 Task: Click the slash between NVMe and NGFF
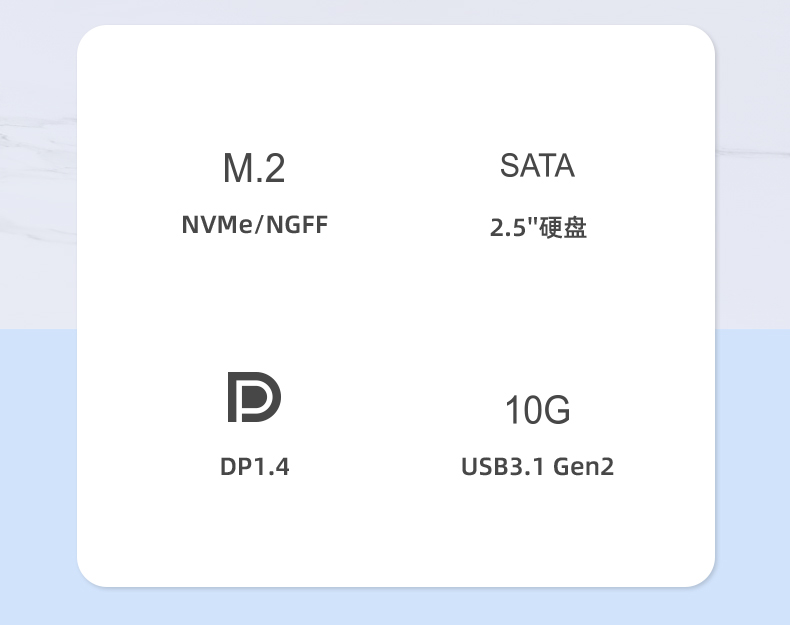[x=259, y=225]
